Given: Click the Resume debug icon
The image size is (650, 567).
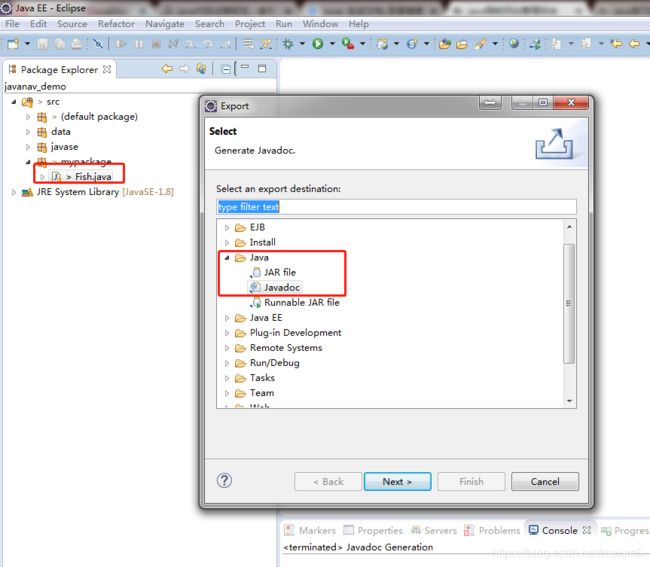Looking at the screenshot, I should pyautogui.click(x=121, y=44).
